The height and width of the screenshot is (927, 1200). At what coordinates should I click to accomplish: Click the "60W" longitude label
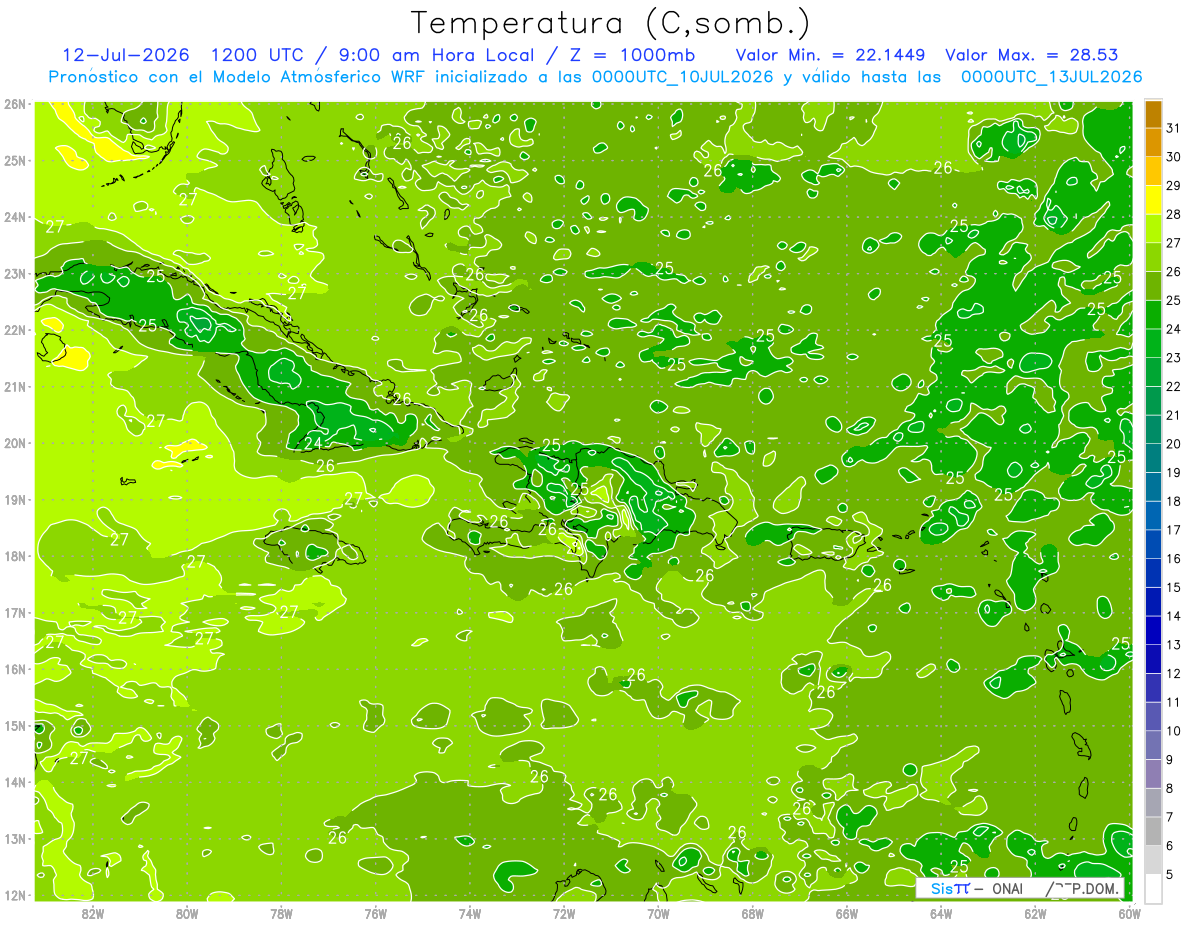tap(1129, 913)
